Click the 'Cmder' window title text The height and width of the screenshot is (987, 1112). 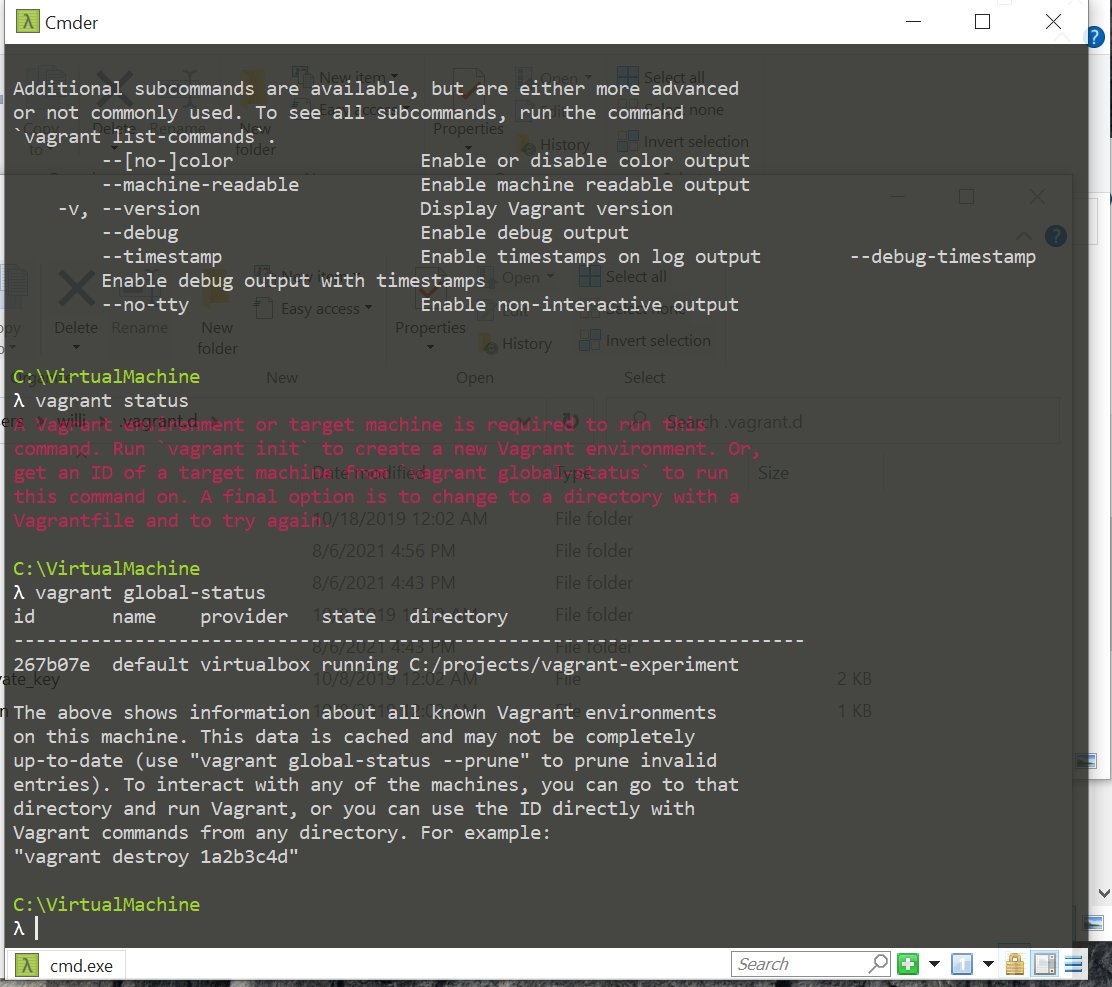[x=71, y=23]
